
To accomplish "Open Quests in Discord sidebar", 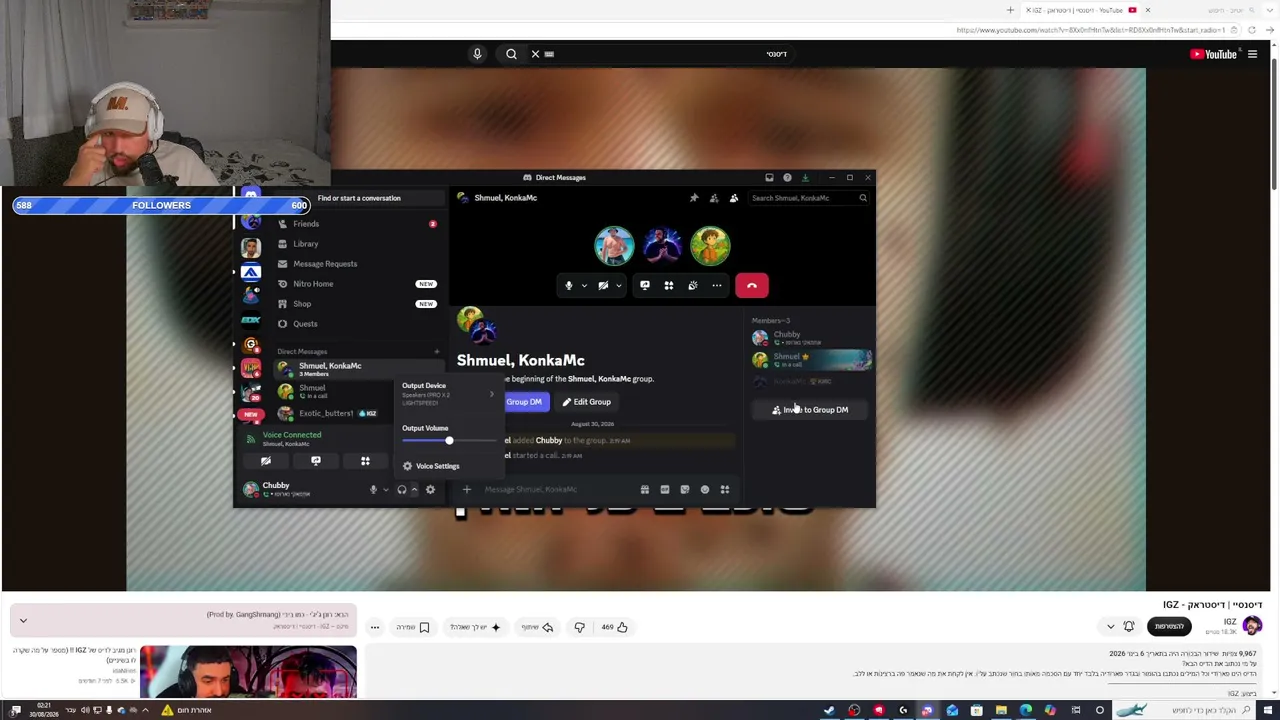I will [x=357, y=324].
